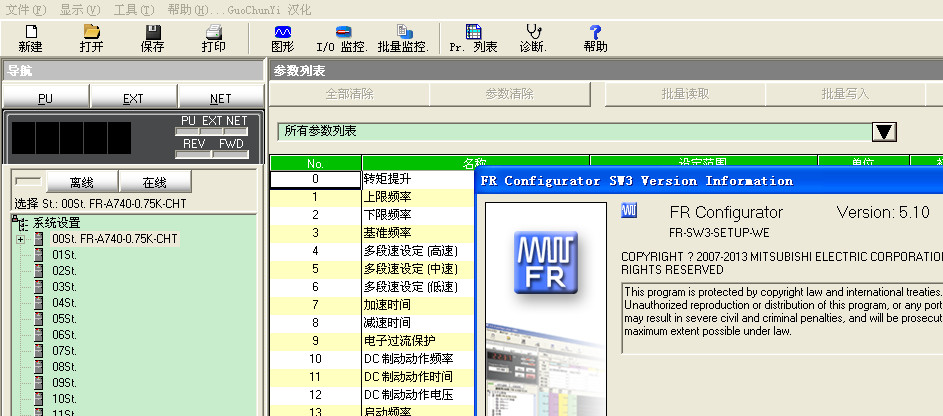Viewport: 943px width, 416px height.
Task: Switch to PU operation mode
Action: [45, 98]
